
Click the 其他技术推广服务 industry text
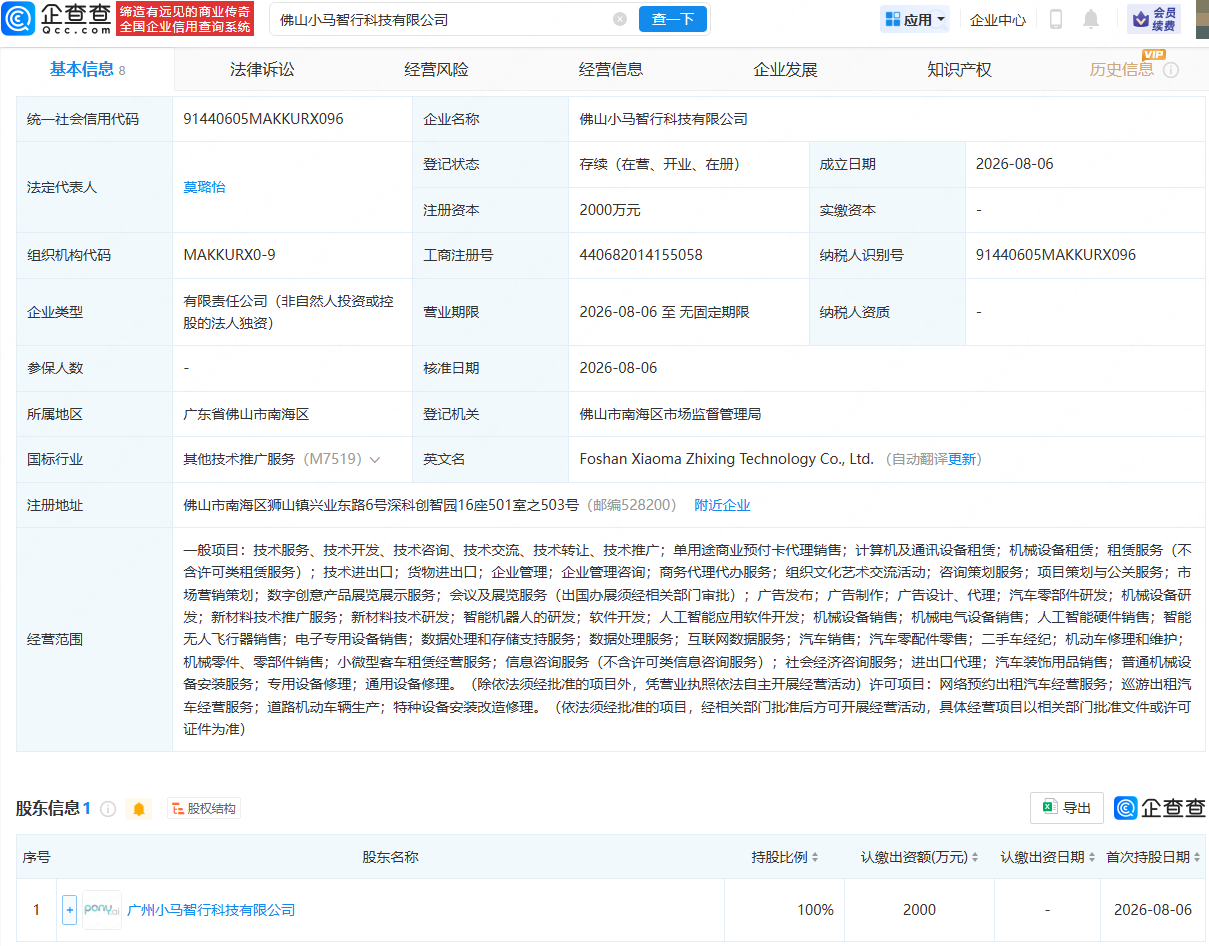click(x=239, y=459)
